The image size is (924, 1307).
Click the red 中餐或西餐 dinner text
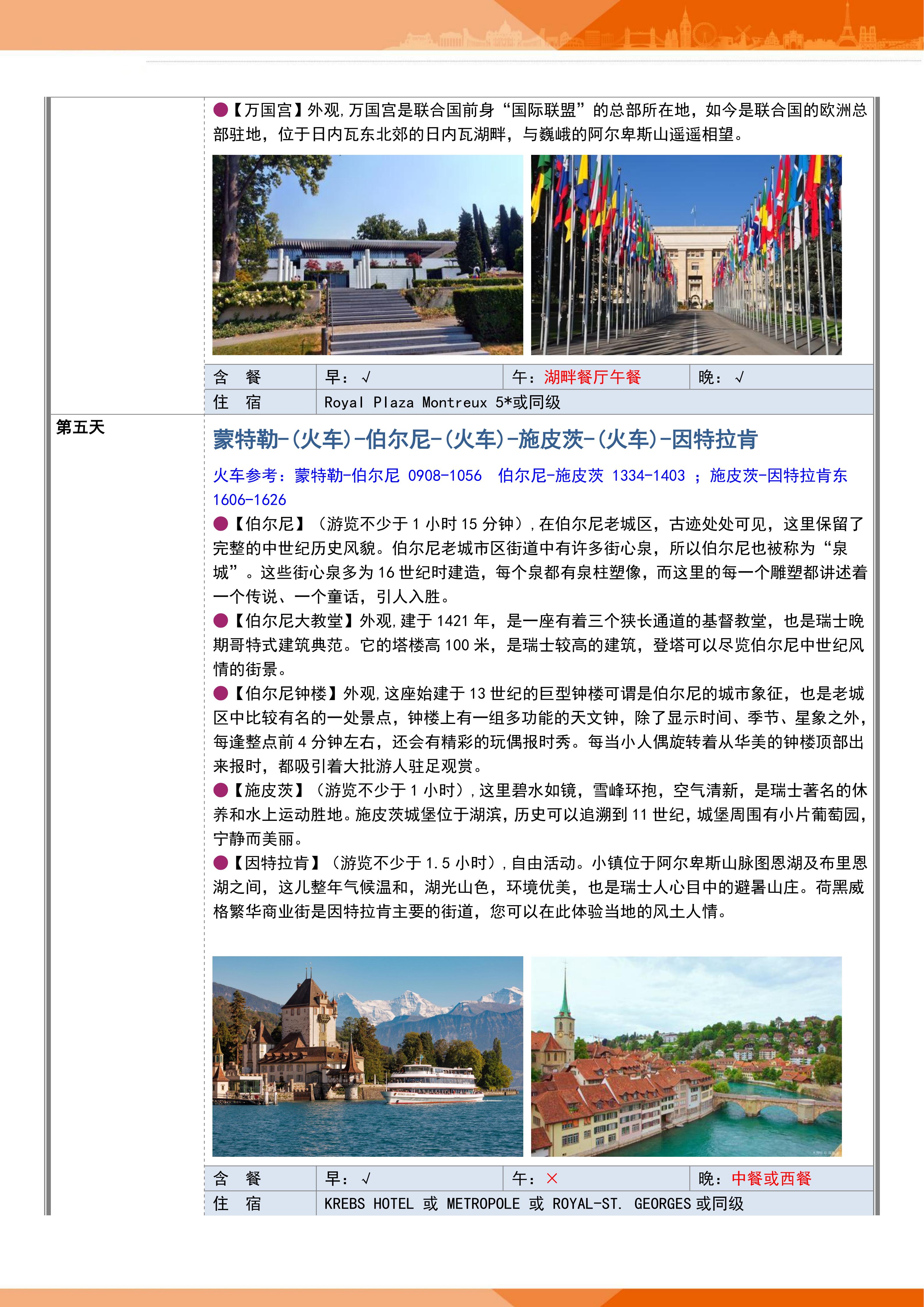pyautogui.click(x=771, y=1178)
